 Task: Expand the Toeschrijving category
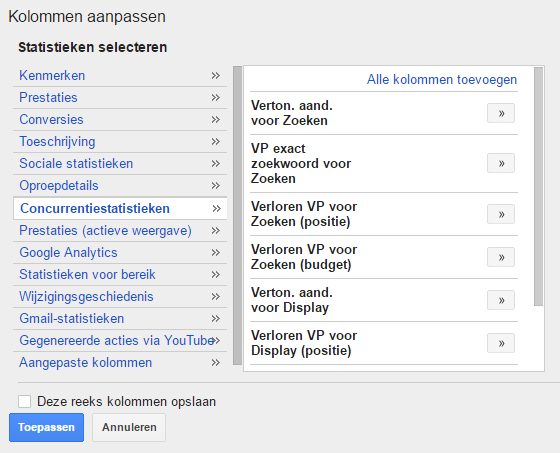coord(120,141)
